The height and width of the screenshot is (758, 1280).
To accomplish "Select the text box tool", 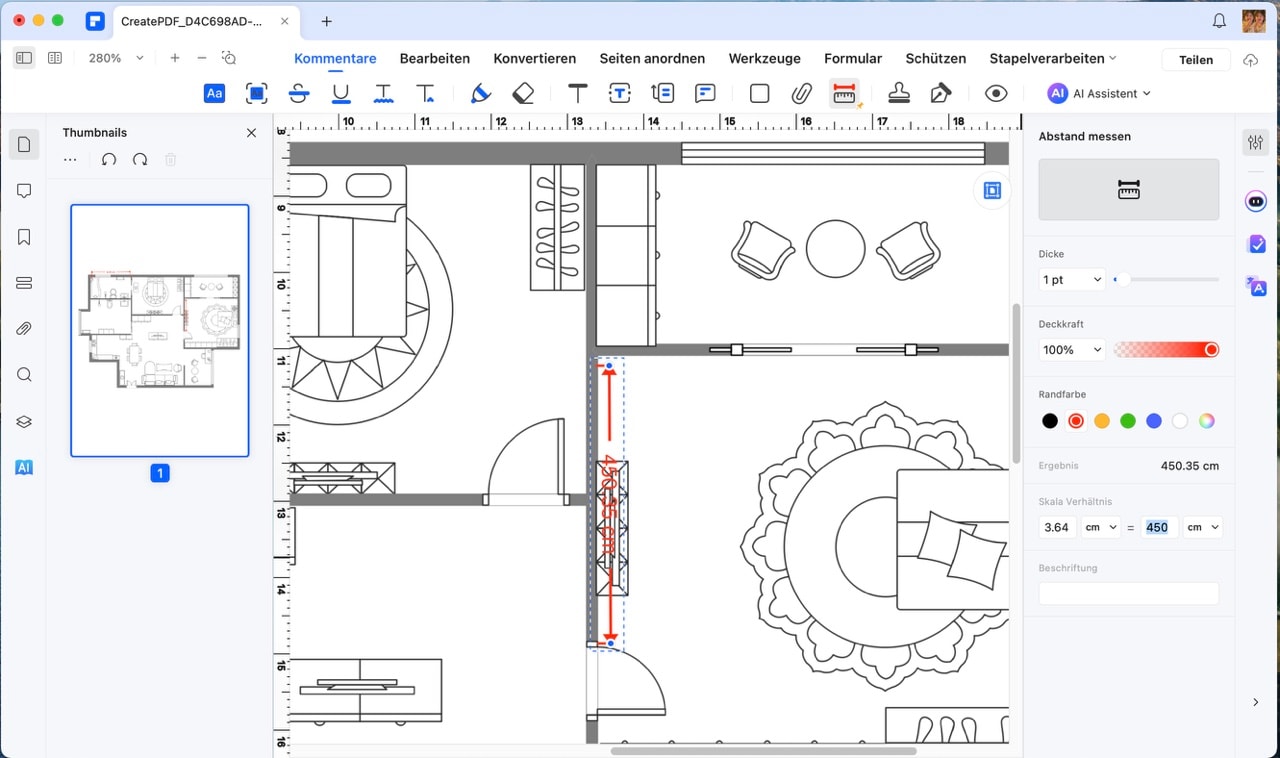I will click(x=620, y=93).
